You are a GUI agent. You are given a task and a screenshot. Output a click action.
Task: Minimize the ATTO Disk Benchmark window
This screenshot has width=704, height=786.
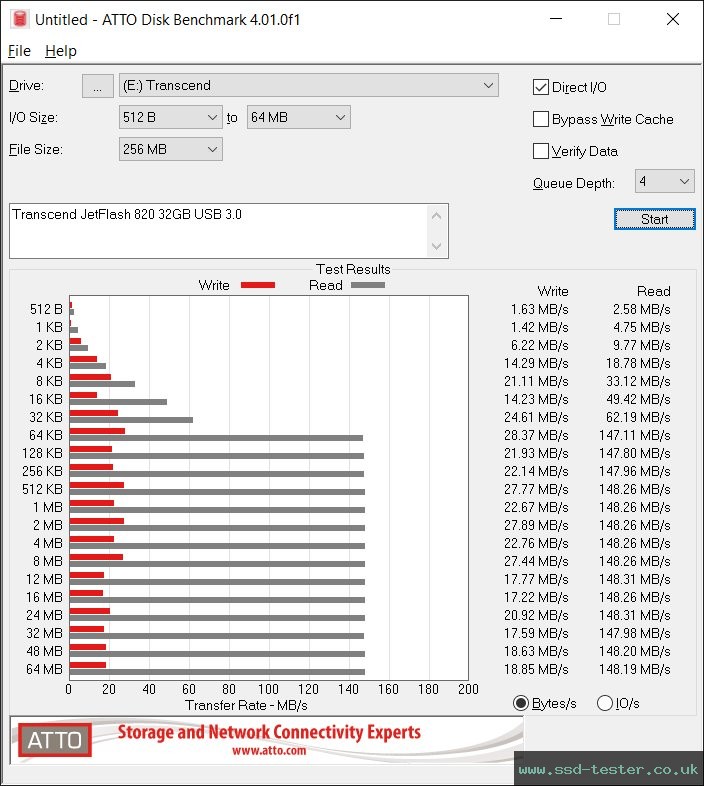pyautogui.click(x=556, y=19)
